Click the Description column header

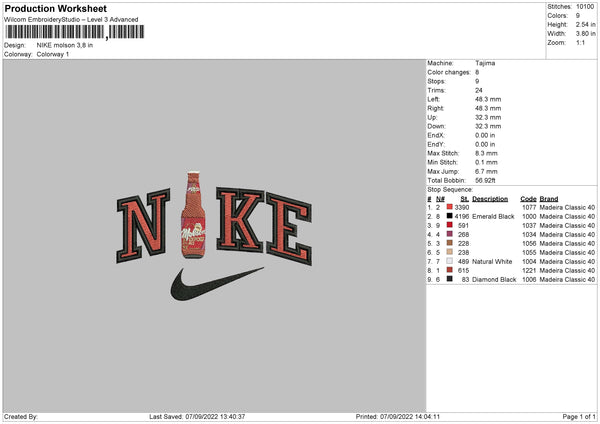coord(490,199)
